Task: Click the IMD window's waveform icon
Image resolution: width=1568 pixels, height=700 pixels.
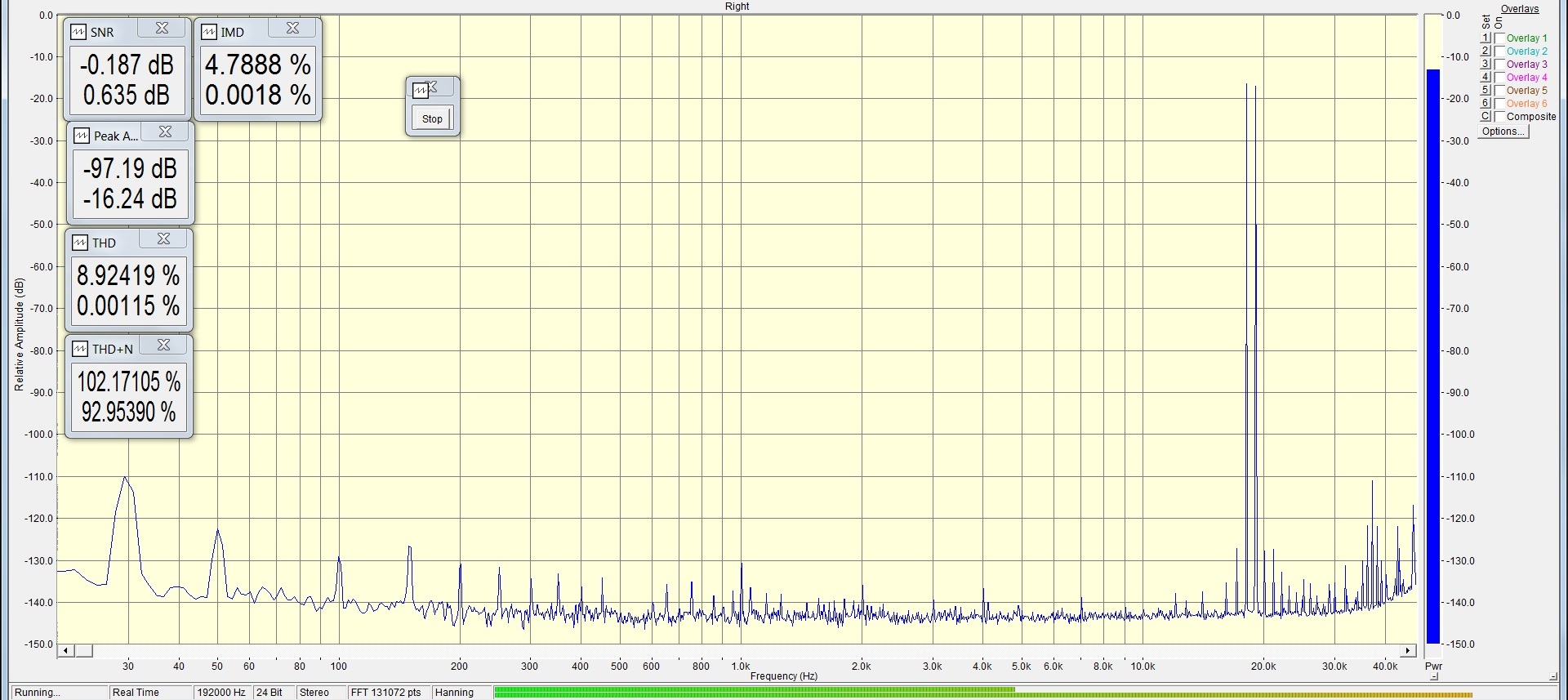Action: 209,32
